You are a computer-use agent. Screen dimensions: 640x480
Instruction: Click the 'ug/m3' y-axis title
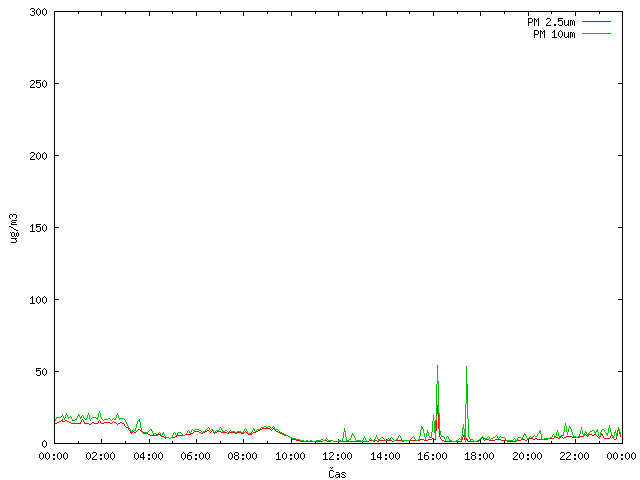(x=14, y=228)
